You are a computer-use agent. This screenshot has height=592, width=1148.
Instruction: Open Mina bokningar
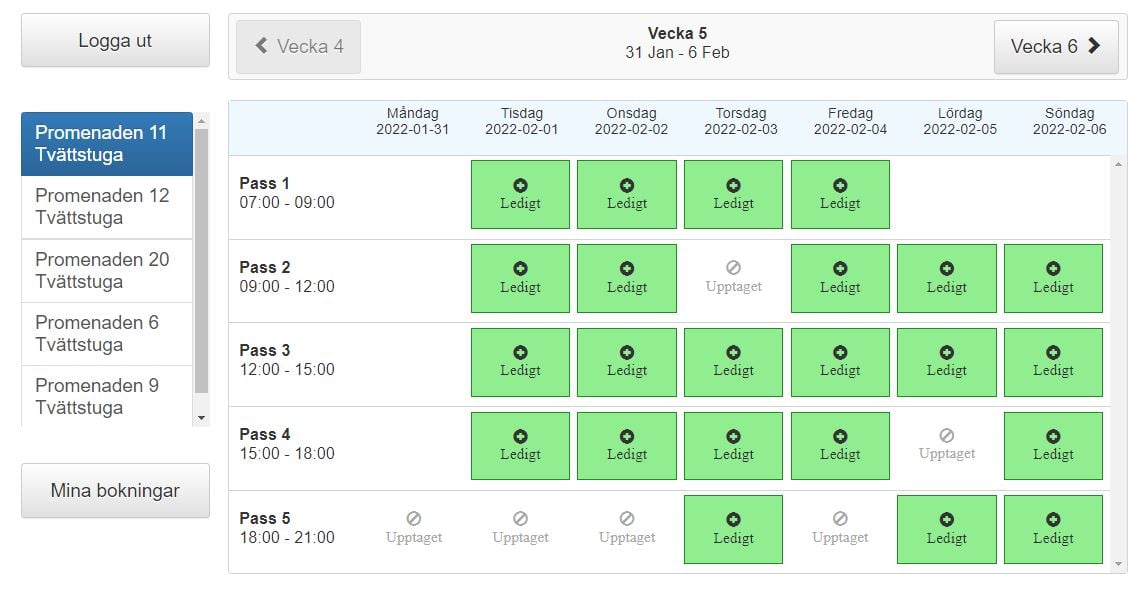[115, 490]
